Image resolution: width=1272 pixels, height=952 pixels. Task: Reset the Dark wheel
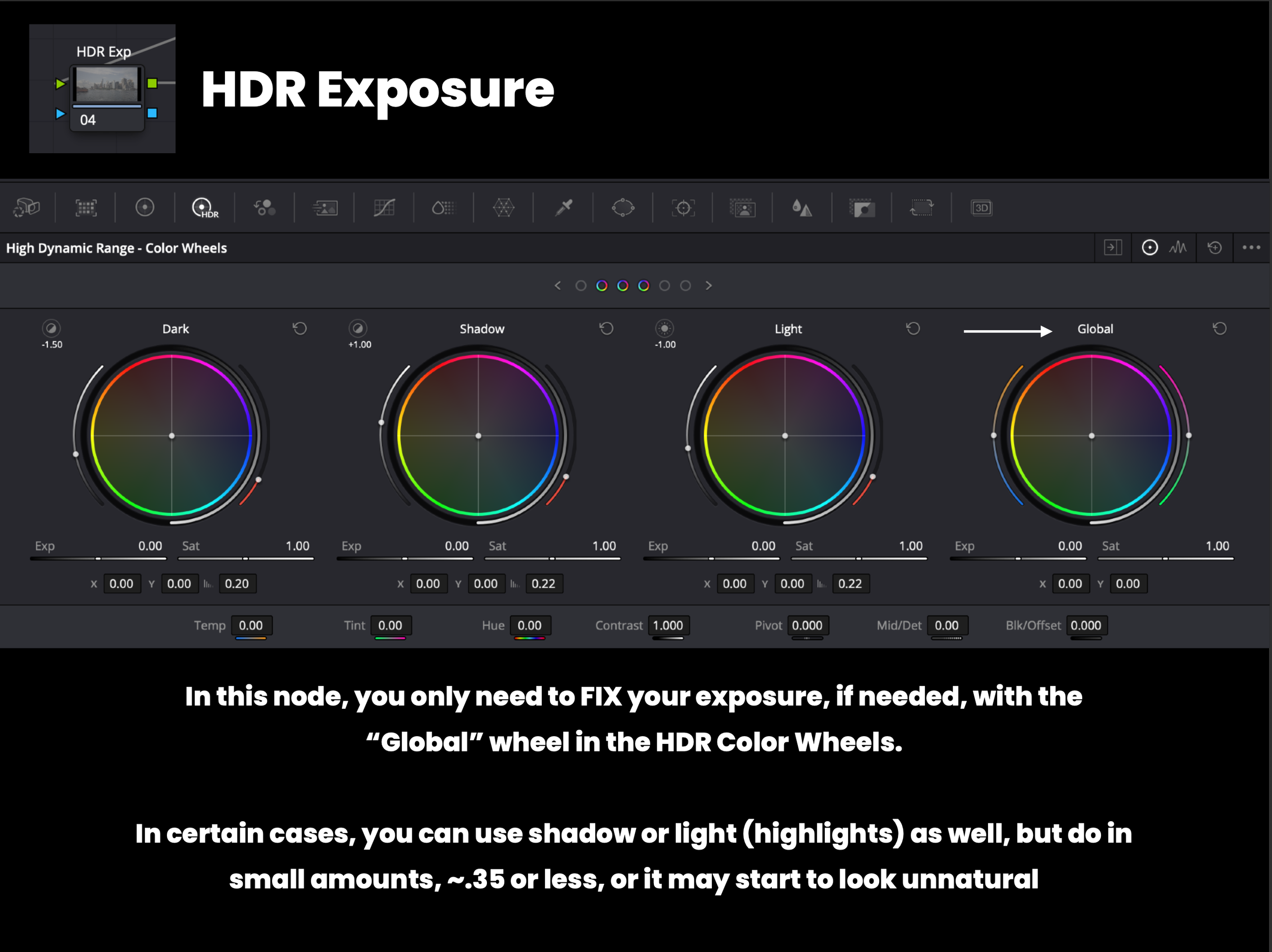300,329
